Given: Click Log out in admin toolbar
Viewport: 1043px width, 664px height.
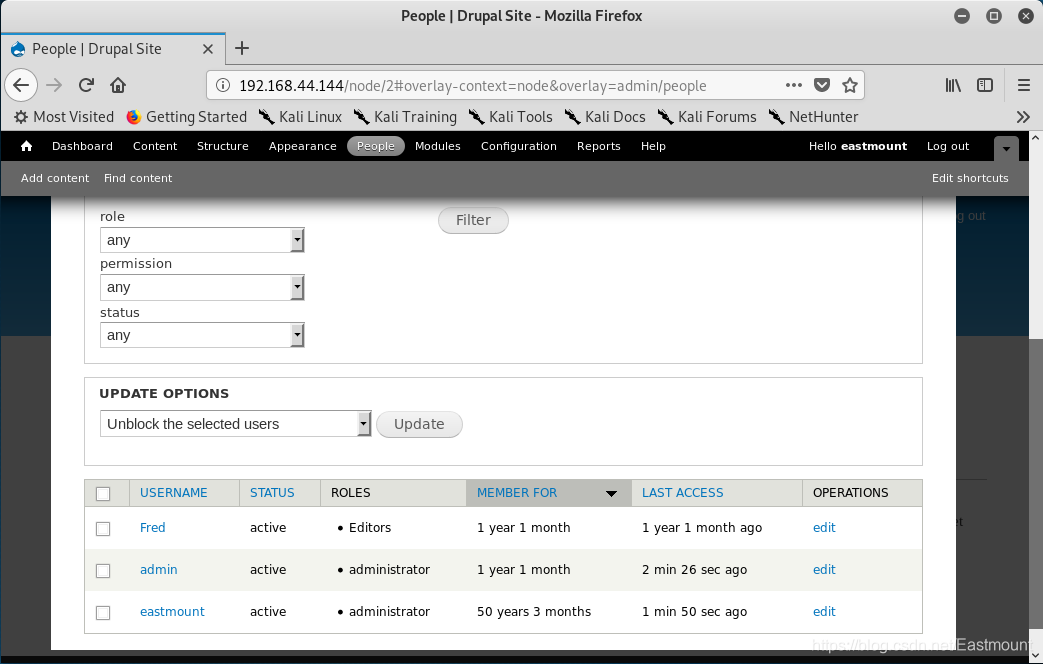Looking at the screenshot, I should pos(948,146).
